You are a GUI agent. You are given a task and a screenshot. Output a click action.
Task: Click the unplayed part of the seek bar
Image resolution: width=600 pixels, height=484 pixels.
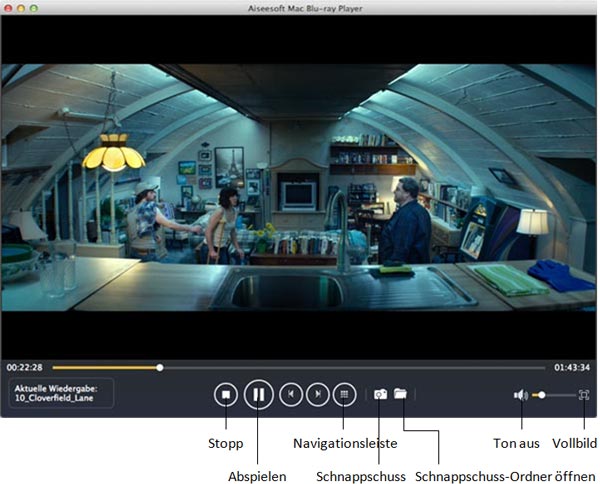[x=354, y=368]
